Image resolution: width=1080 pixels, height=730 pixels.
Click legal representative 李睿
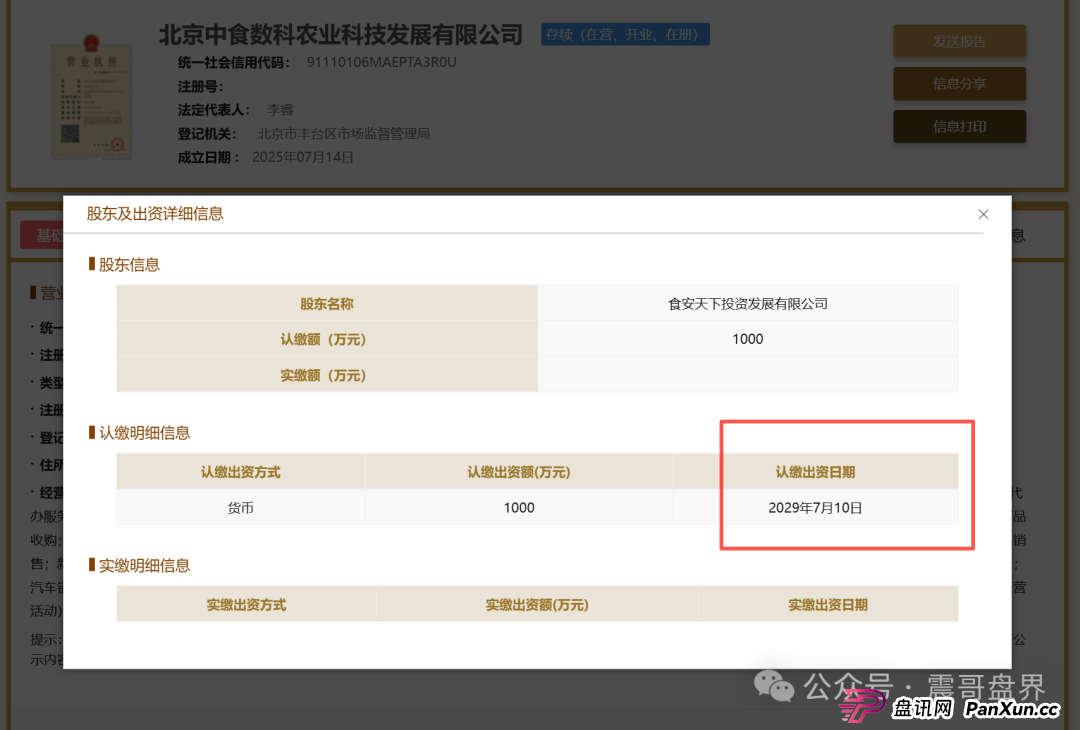(280, 109)
